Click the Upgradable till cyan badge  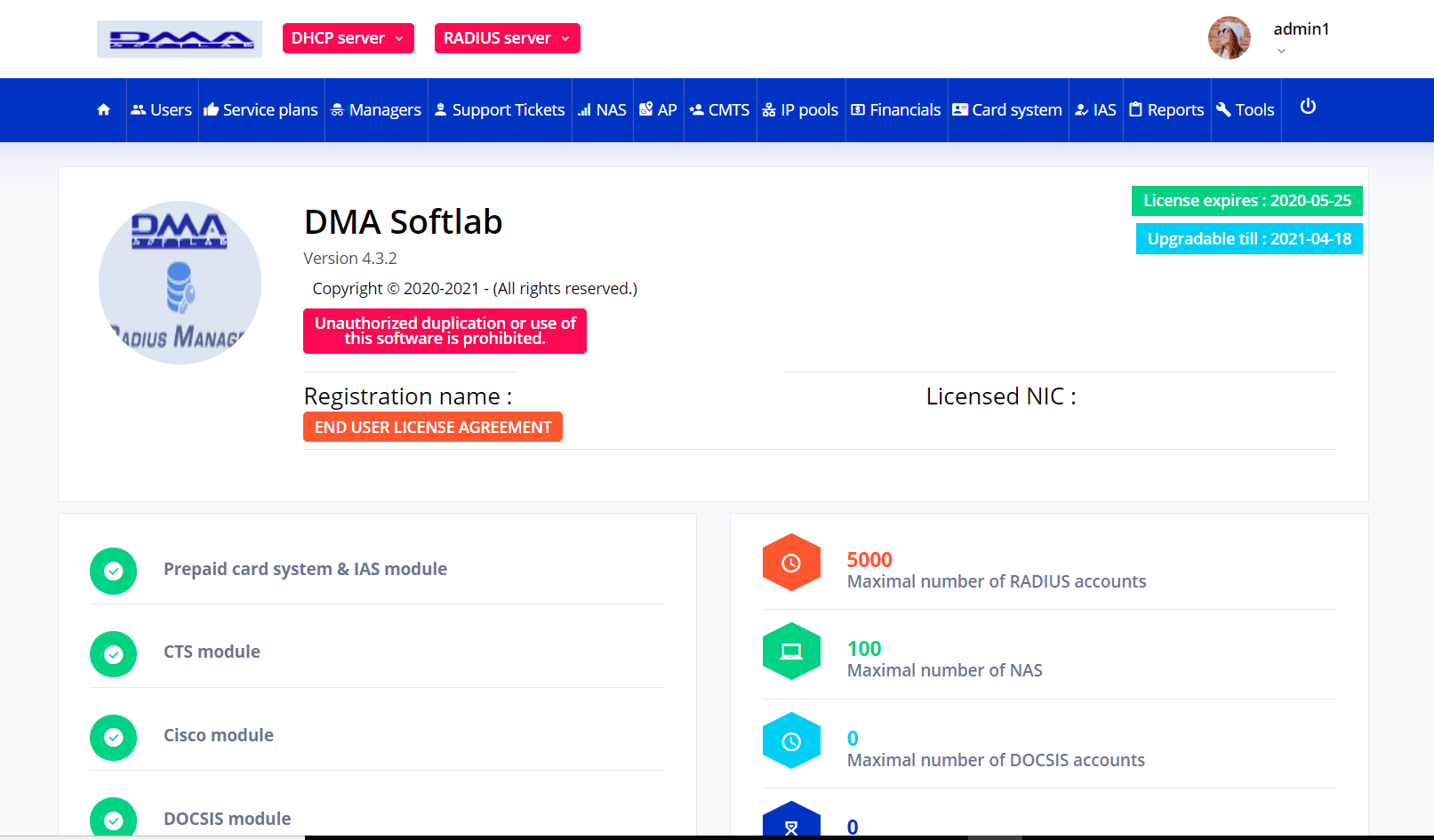tap(1248, 239)
